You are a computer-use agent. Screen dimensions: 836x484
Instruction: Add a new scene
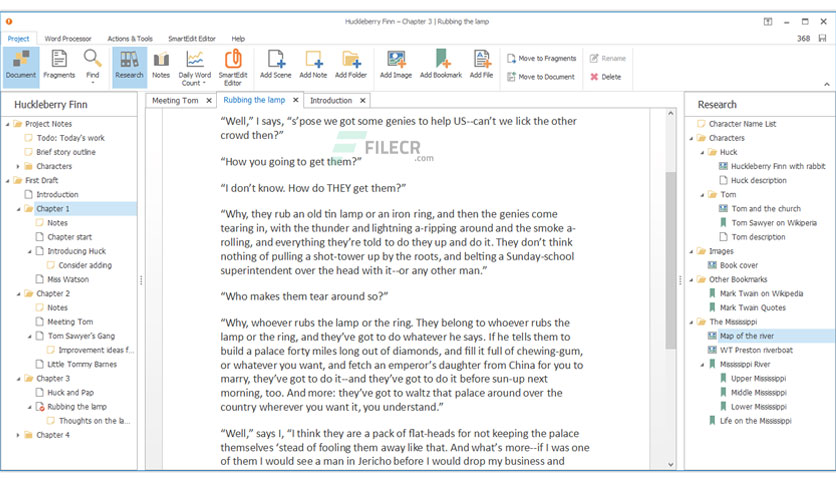[x=276, y=66]
